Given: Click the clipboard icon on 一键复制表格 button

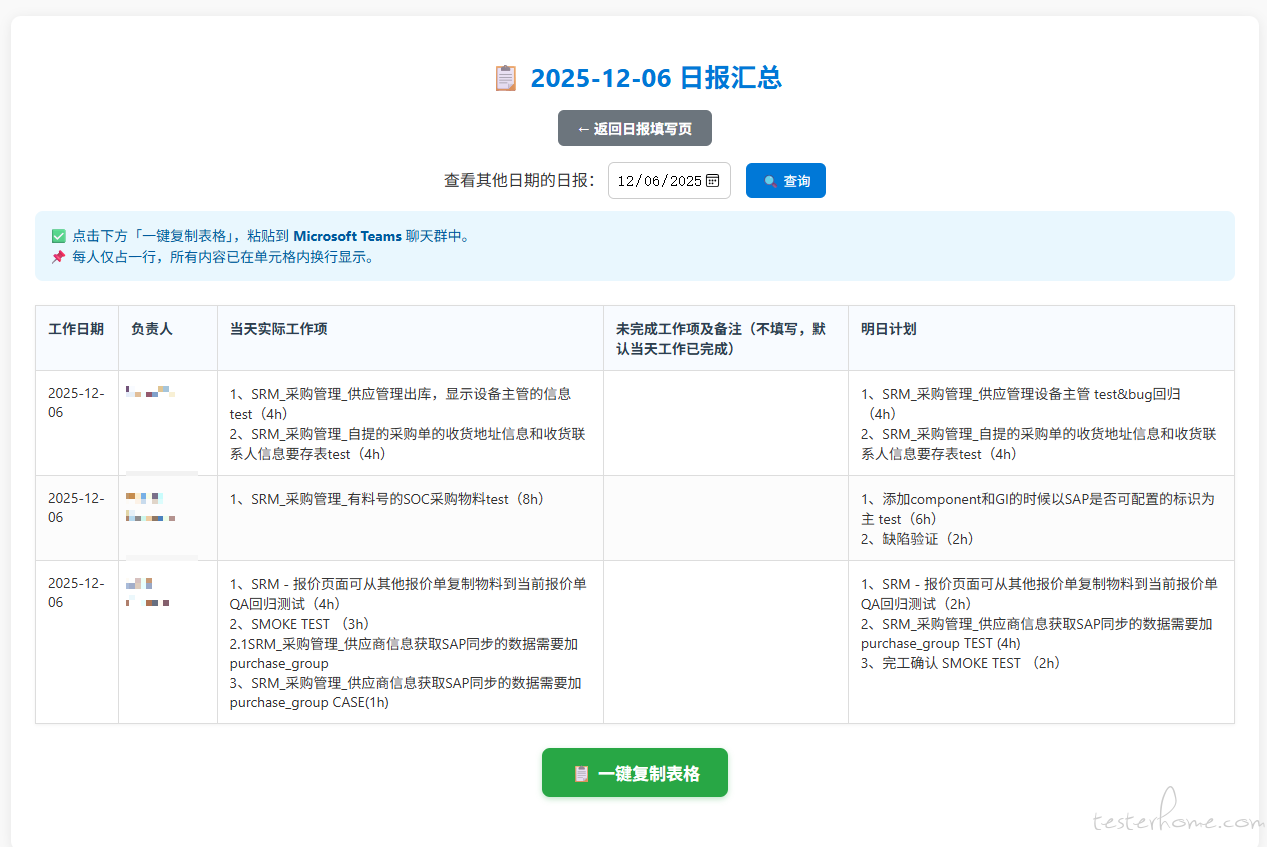Looking at the screenshot, I should coord(581,773).
